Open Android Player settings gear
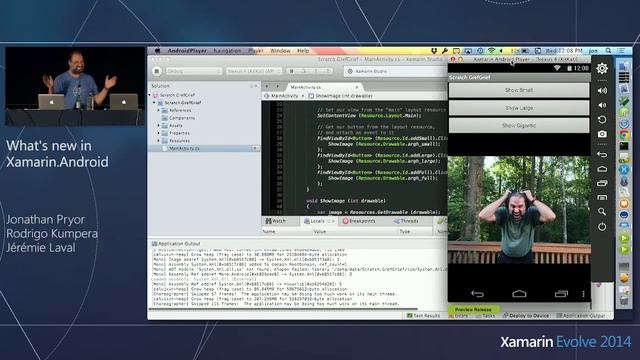 (602, 69)
